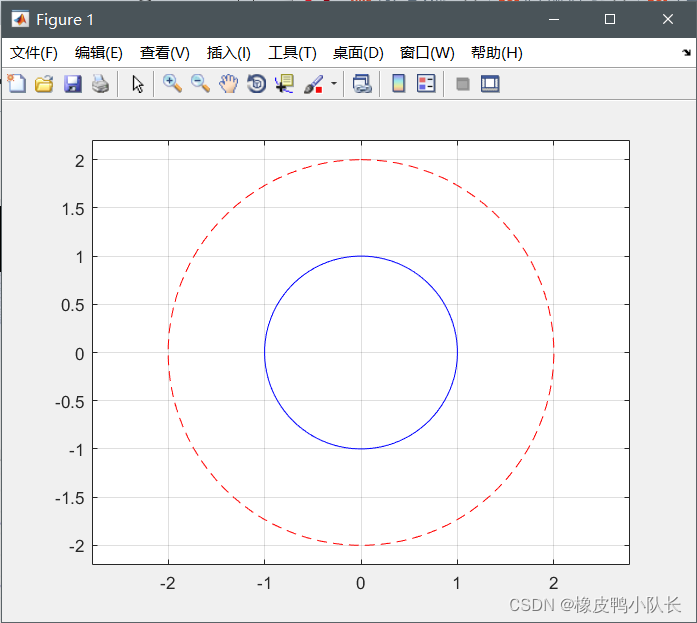Expand the Brush color dropdown arrow
This screenshot has width=697, height=623.
[334, 84]
